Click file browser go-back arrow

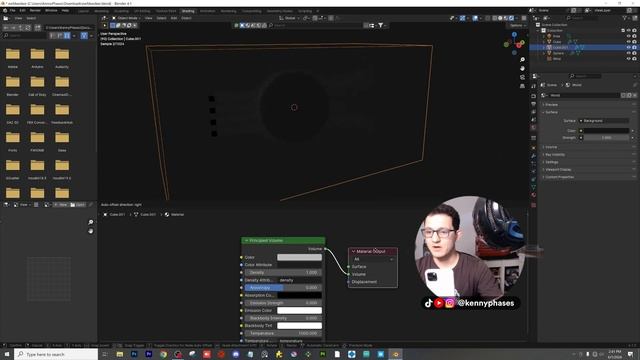[6, 27]
